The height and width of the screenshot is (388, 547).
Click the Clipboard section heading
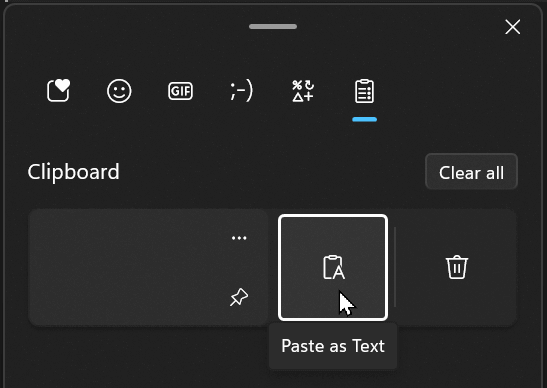(74, 172)
